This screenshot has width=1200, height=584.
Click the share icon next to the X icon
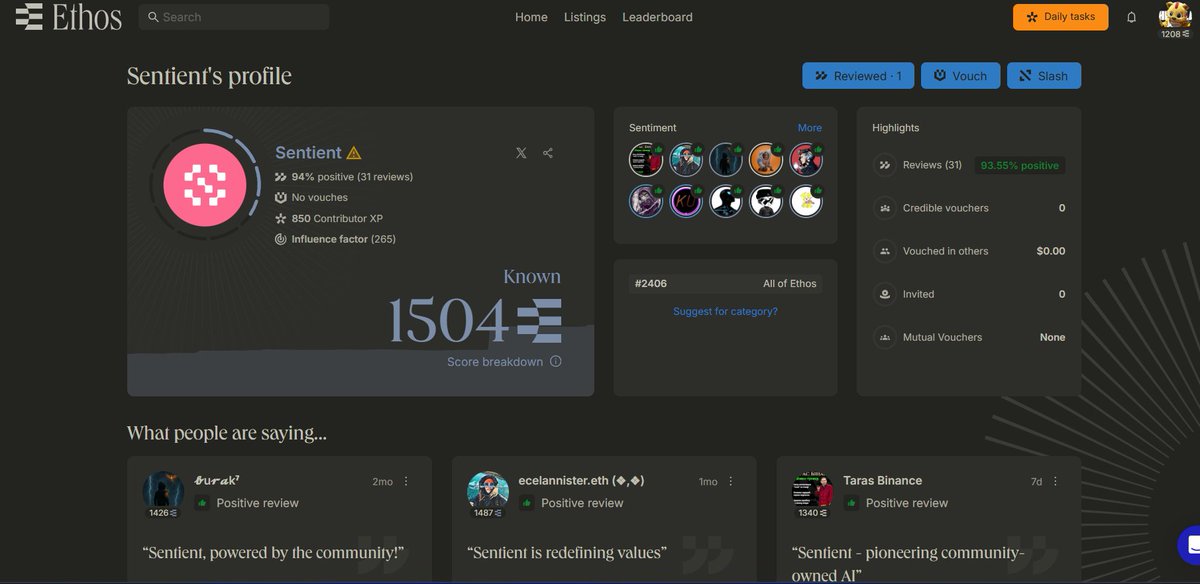[x=547, y=153]
